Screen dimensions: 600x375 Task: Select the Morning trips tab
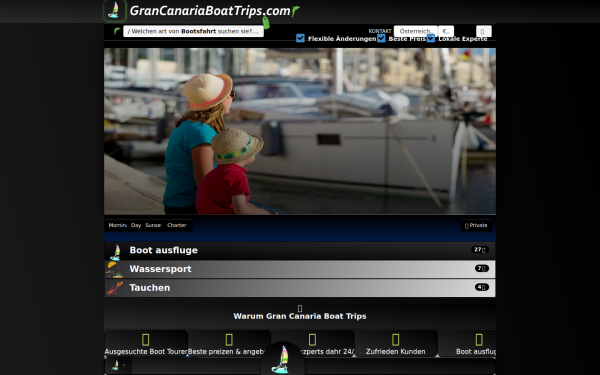[117, 225]
